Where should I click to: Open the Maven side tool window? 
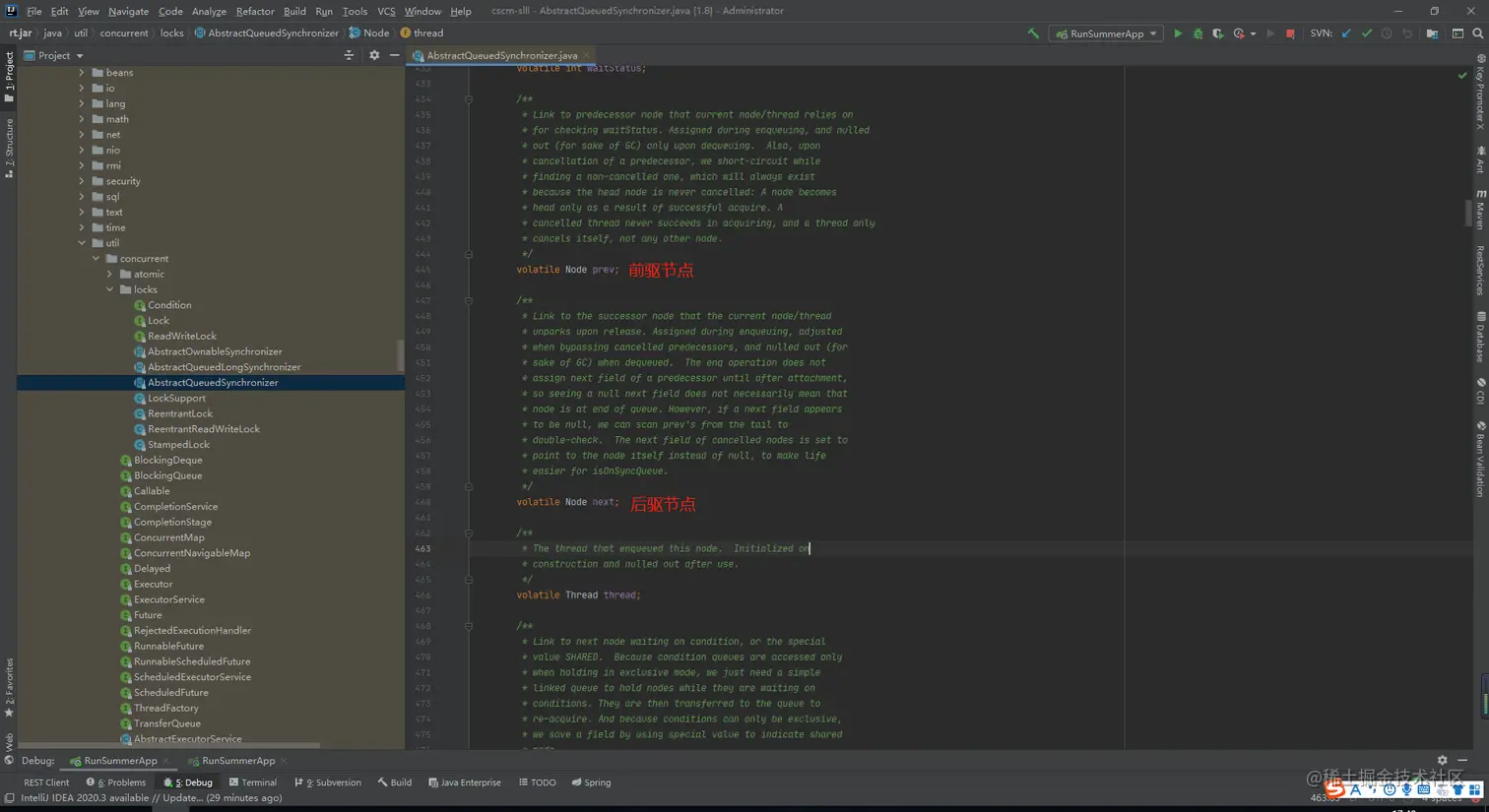1480,208
